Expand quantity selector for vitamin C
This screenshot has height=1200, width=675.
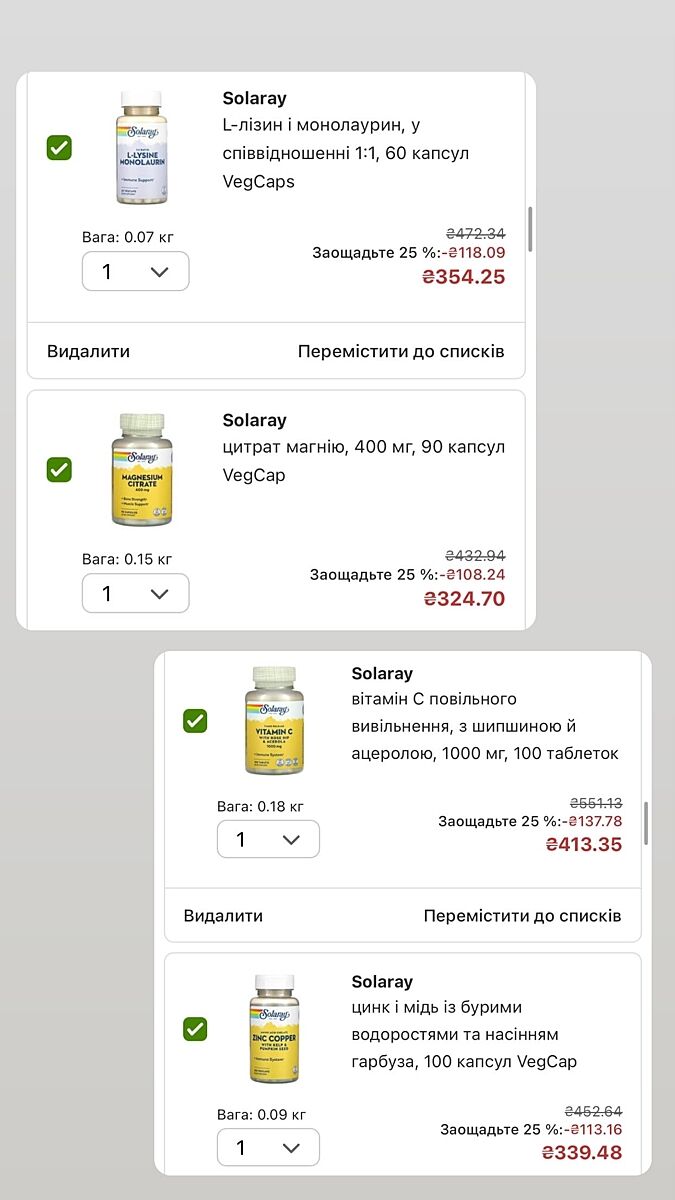click(268, 840)
